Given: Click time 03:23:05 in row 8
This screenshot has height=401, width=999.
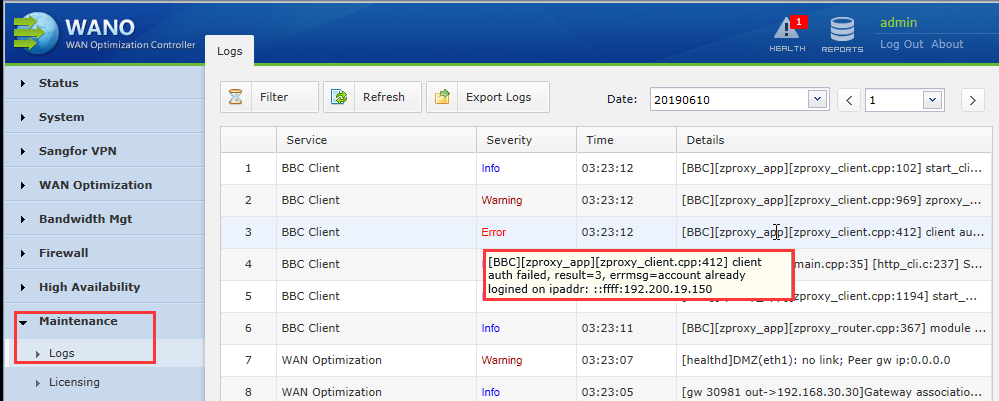Looking at the screenshot, I should [607, 392].
